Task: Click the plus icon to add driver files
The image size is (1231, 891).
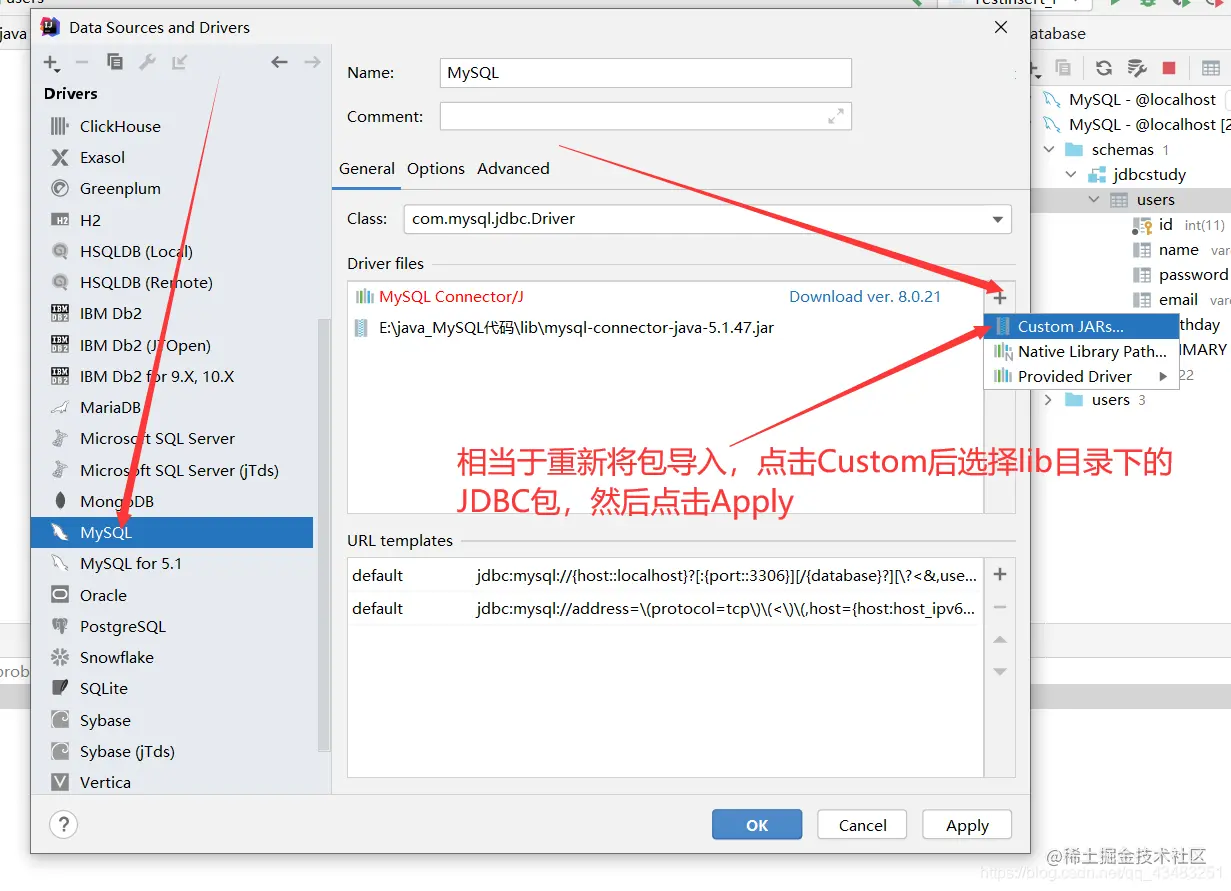Action: [1000, 298]
